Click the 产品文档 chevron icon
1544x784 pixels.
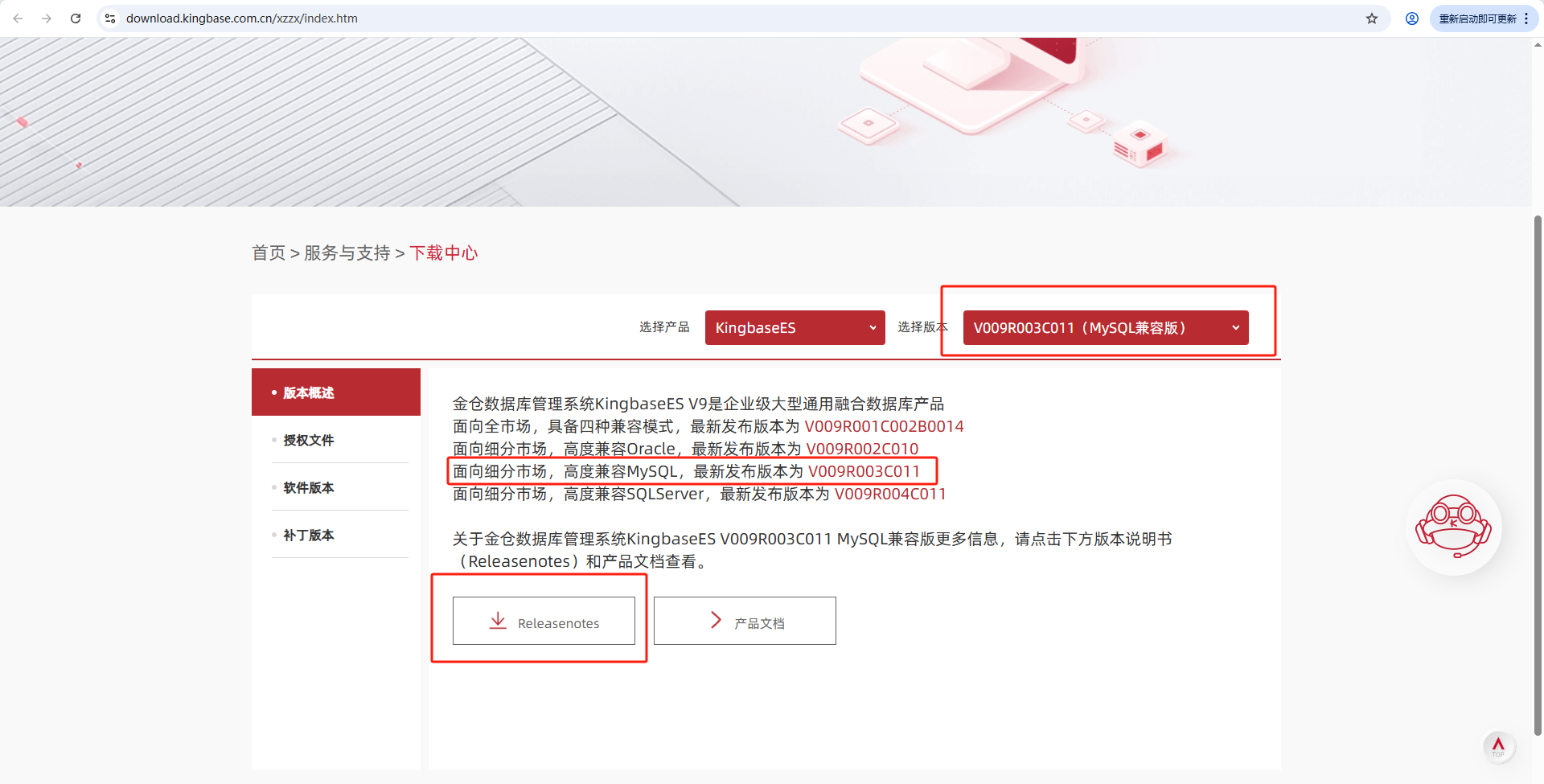[x=716, y=620]
